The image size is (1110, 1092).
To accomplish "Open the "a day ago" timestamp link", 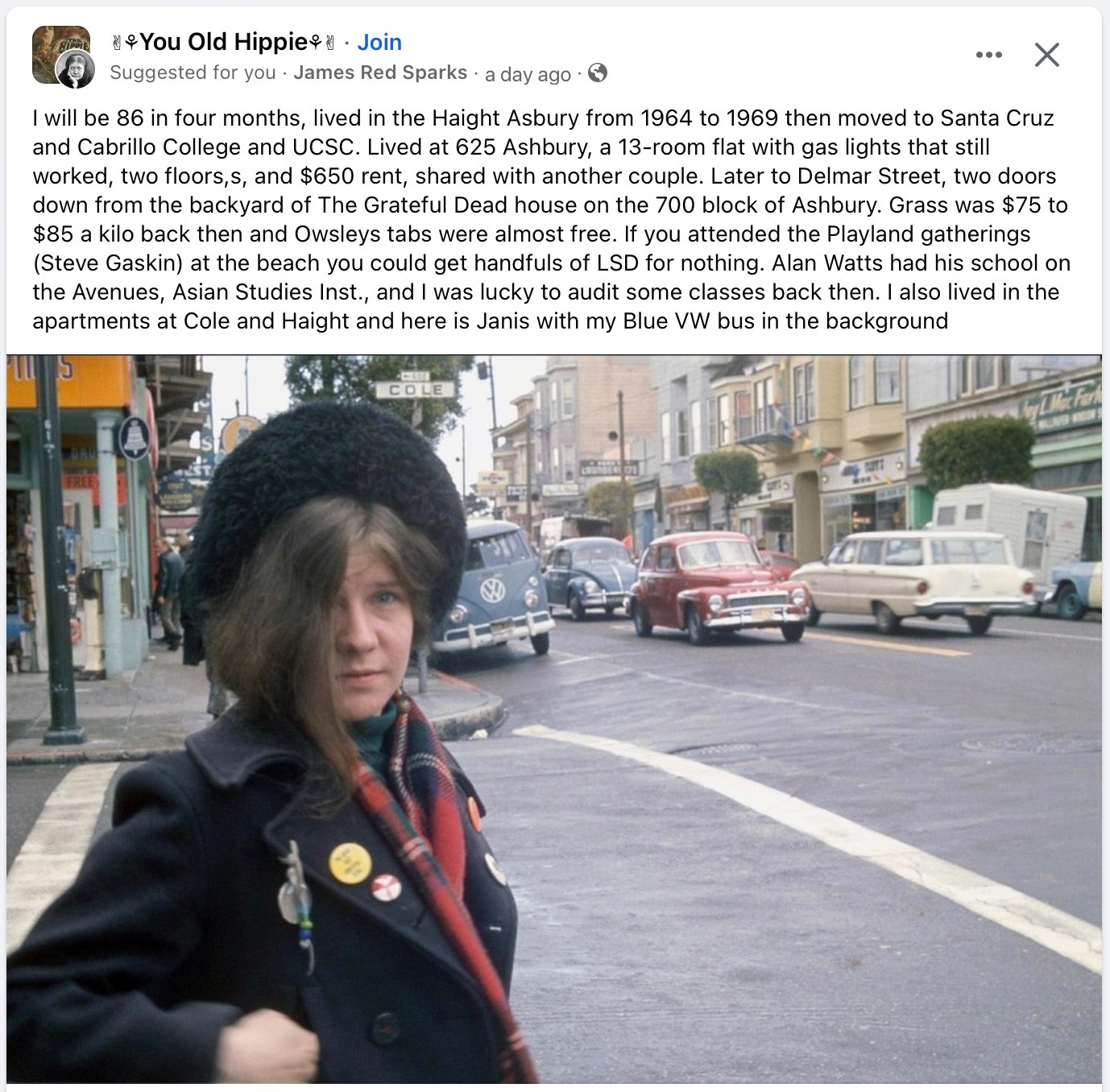I will click(x=528, y=74).
